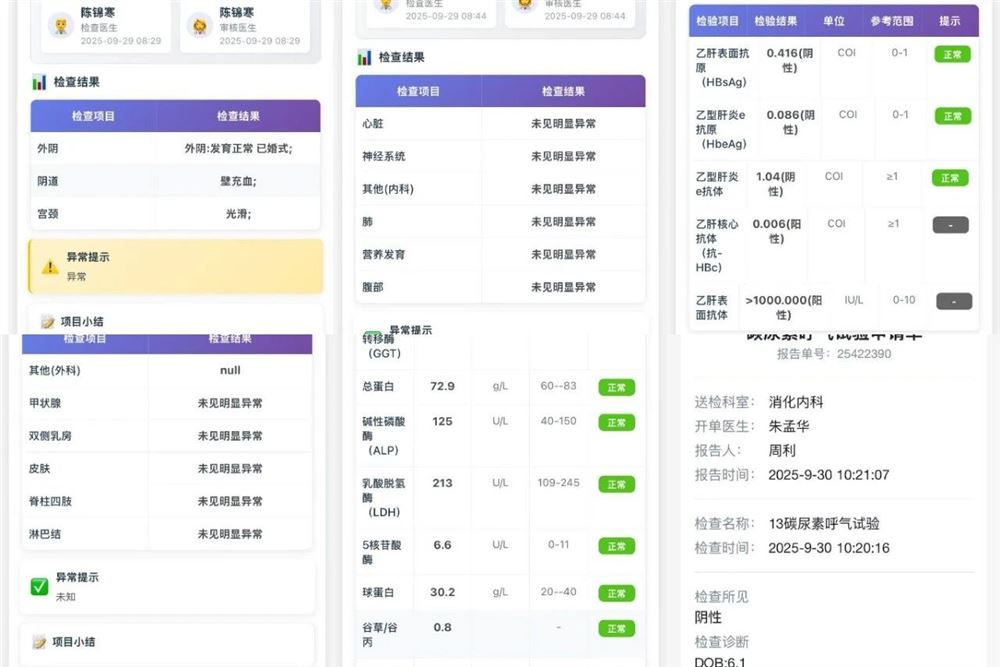Click the notepad icon below the green checkmark section
Image resolution: width=1000 pixels, height=667 pixels.
coord(39,642)
